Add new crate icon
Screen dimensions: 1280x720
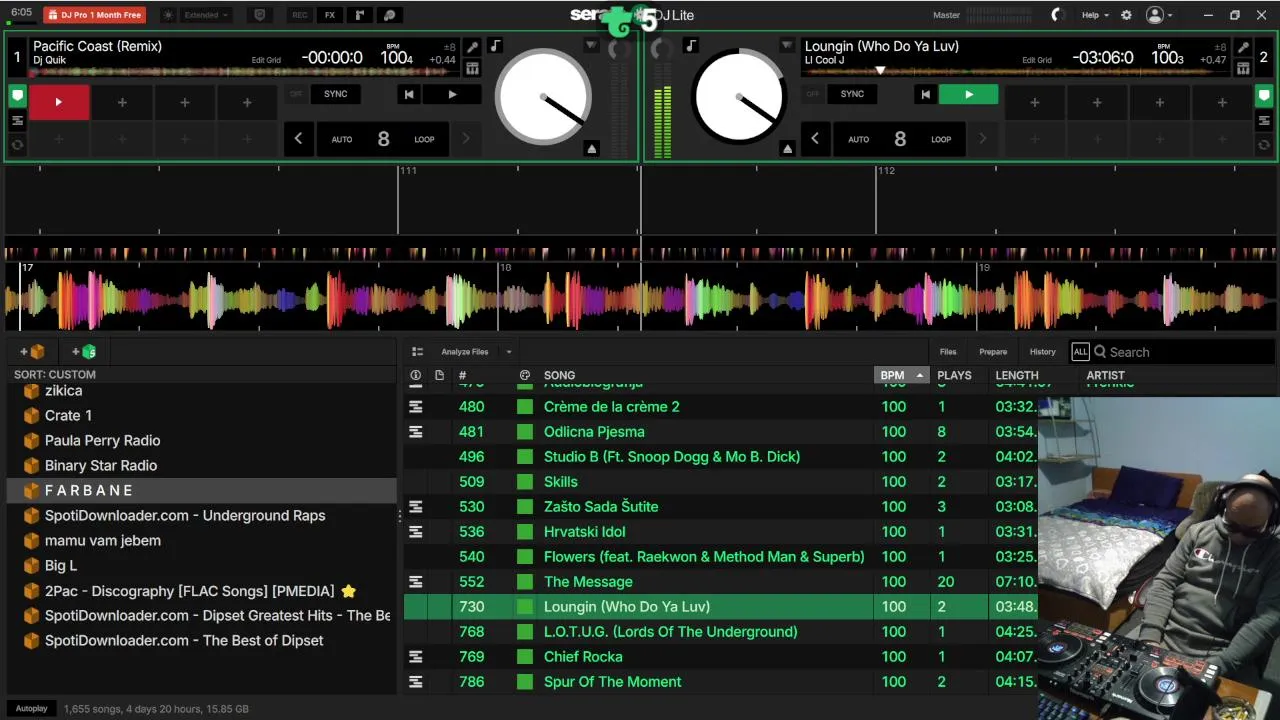[33, 351]
